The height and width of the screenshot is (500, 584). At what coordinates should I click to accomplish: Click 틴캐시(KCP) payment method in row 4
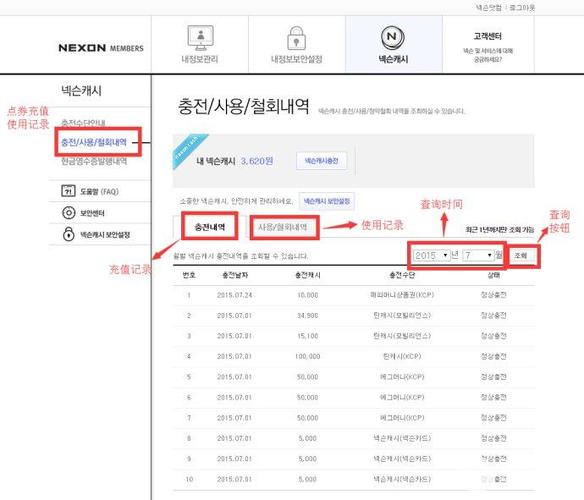[x=402, y=357]
